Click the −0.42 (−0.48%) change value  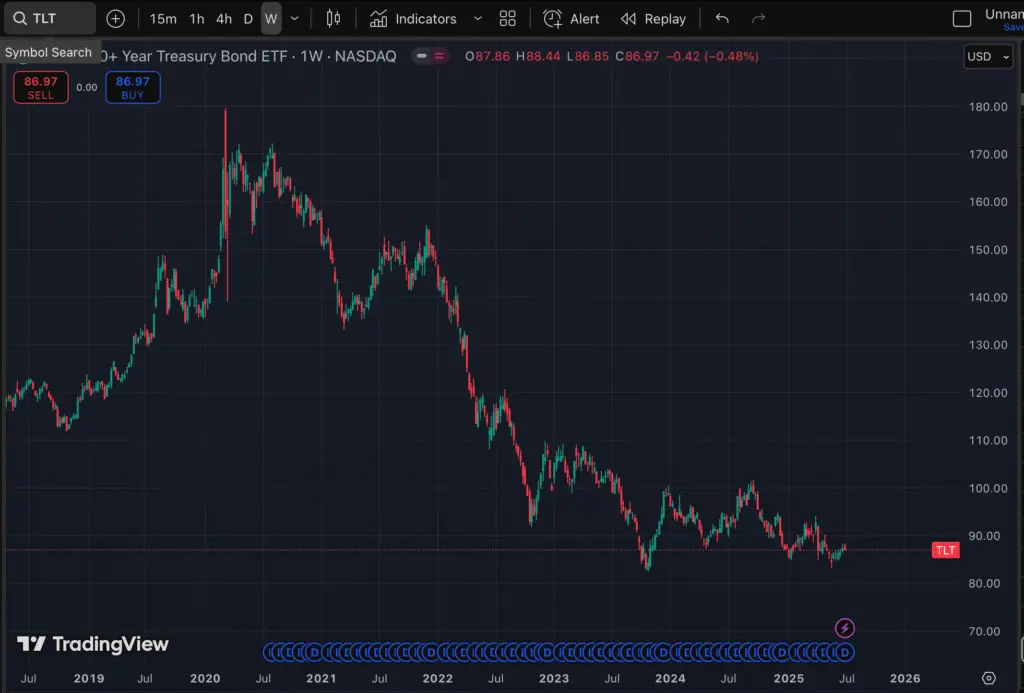pyautogui.click(x=712, y=56)
